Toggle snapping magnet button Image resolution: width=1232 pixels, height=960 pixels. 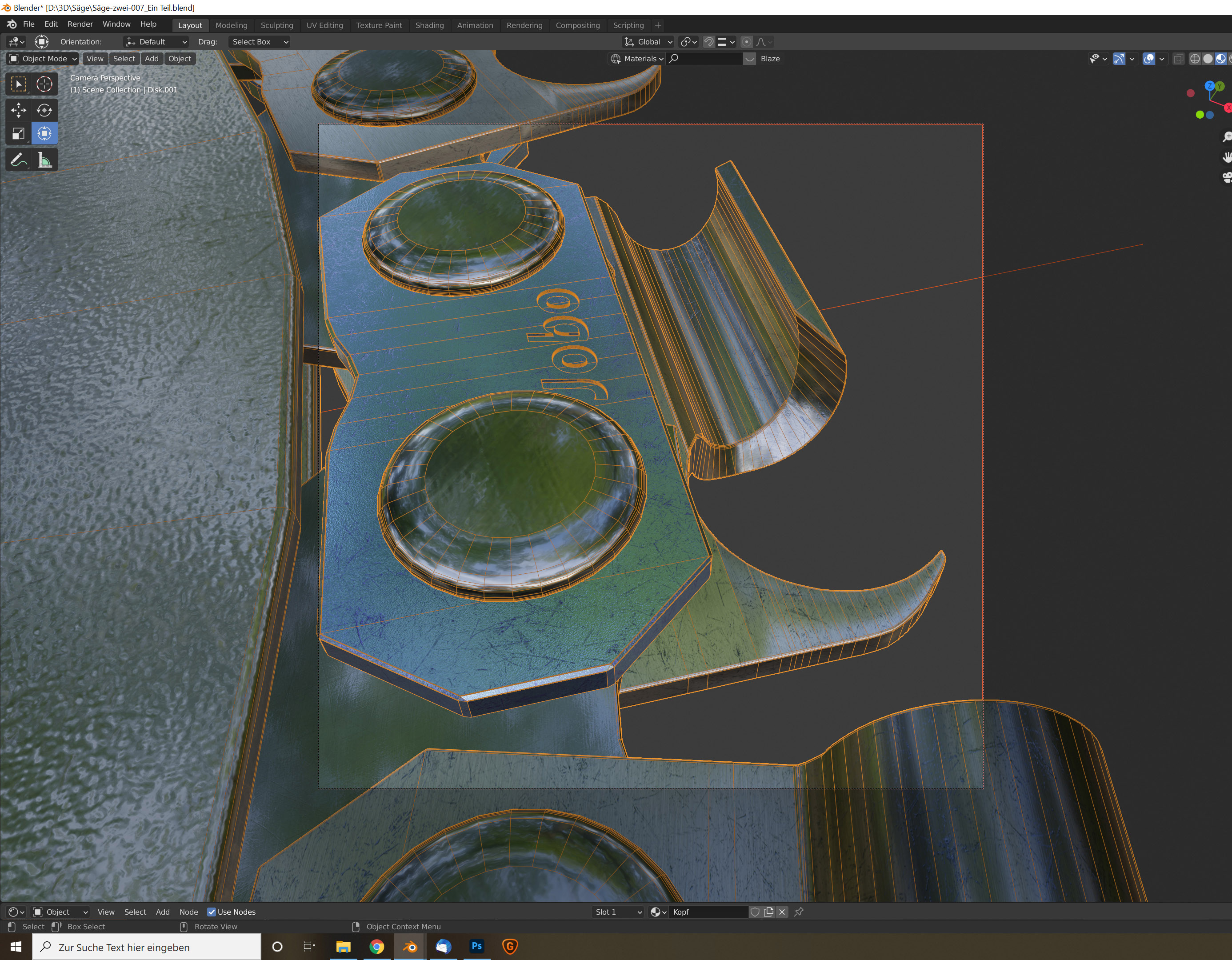pos(709,42)
